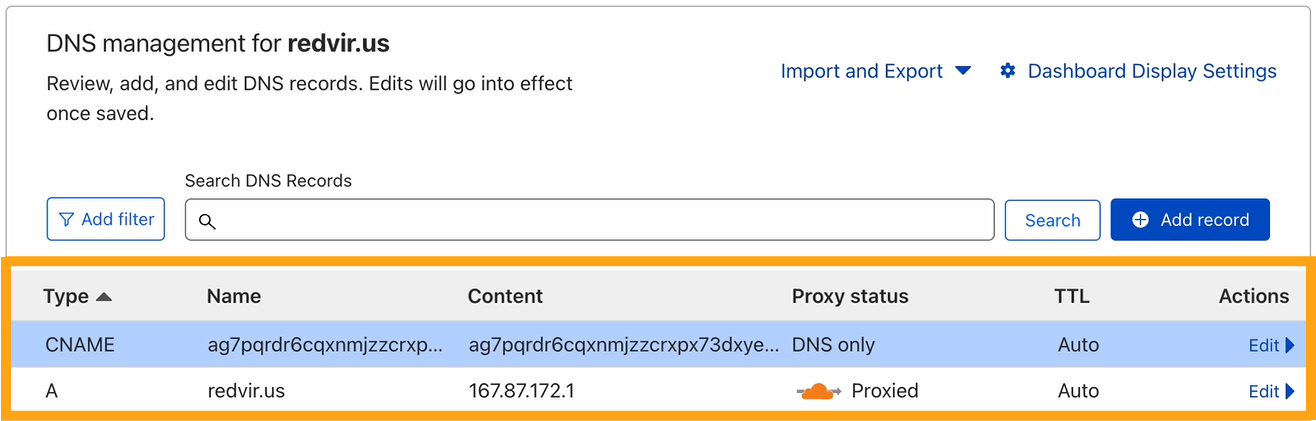This screenshot has width=1316, height=421.
Task: Click the Type column sort arrow
Action: (104, 297)
